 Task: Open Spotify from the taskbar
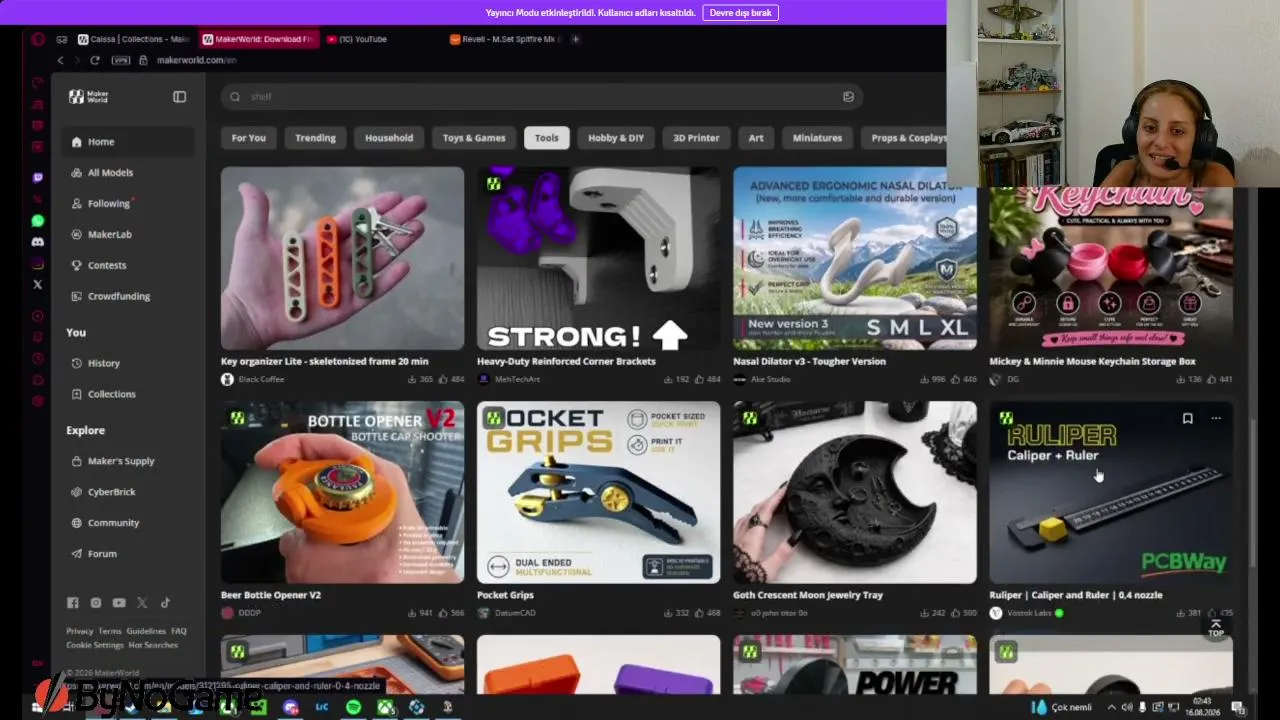(x=353, y=707)
